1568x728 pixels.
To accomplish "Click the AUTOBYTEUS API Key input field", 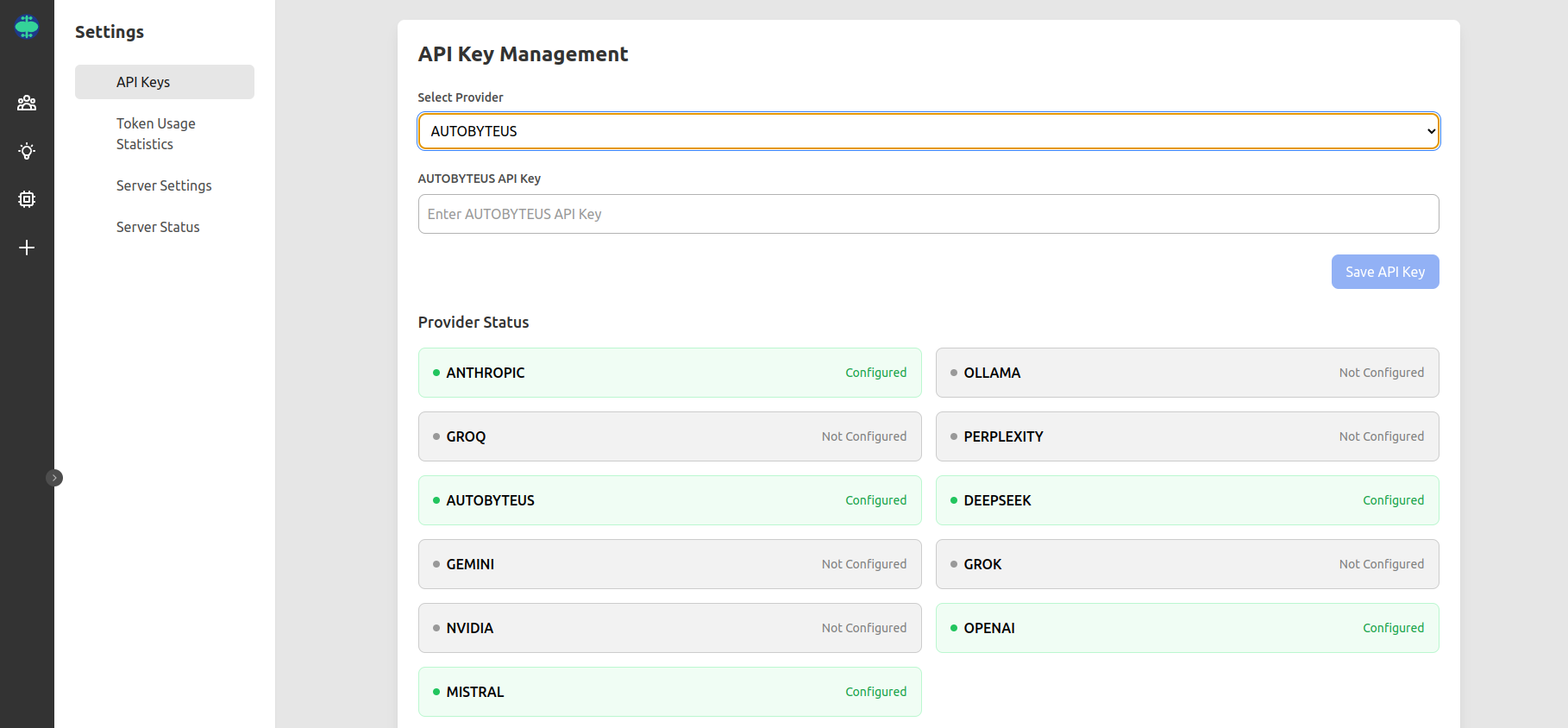I will [928, 214].
